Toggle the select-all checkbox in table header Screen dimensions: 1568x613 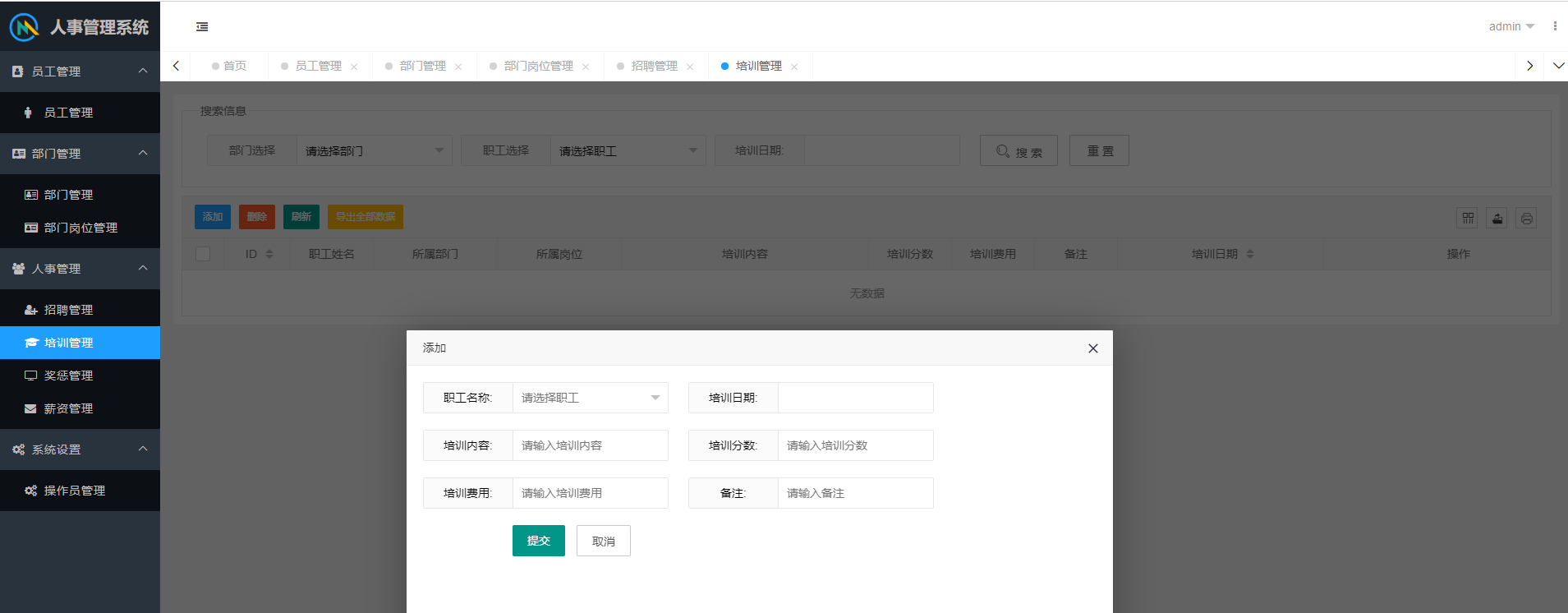(x=203, y=254)
